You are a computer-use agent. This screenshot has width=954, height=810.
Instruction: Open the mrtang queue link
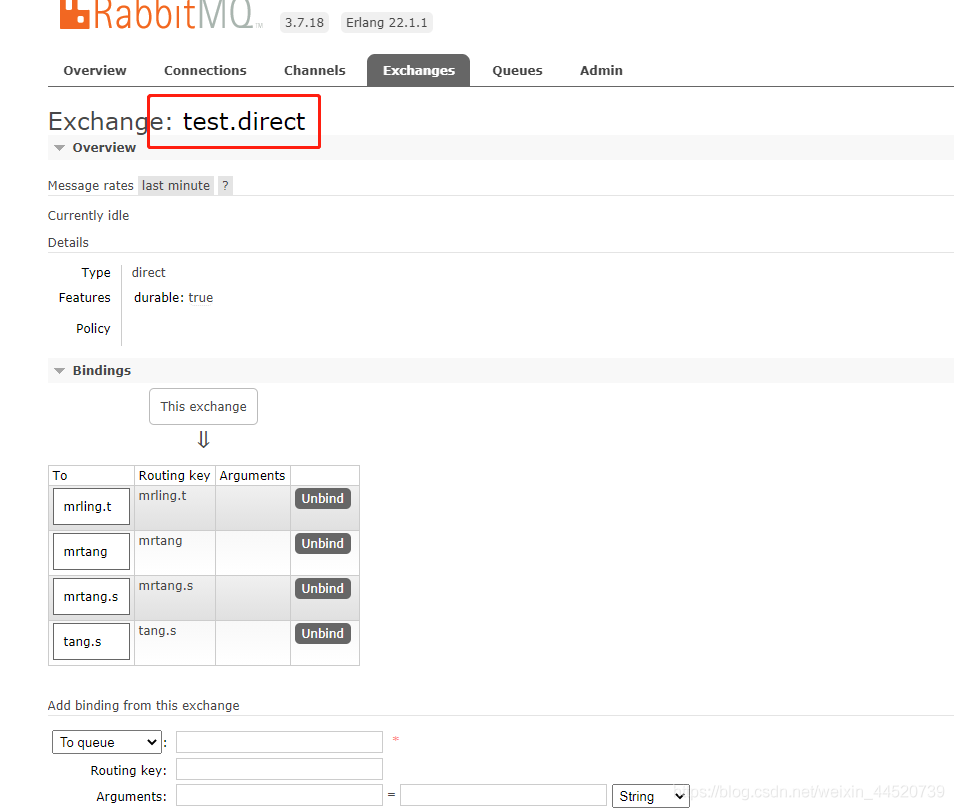[x=91, y=551]
